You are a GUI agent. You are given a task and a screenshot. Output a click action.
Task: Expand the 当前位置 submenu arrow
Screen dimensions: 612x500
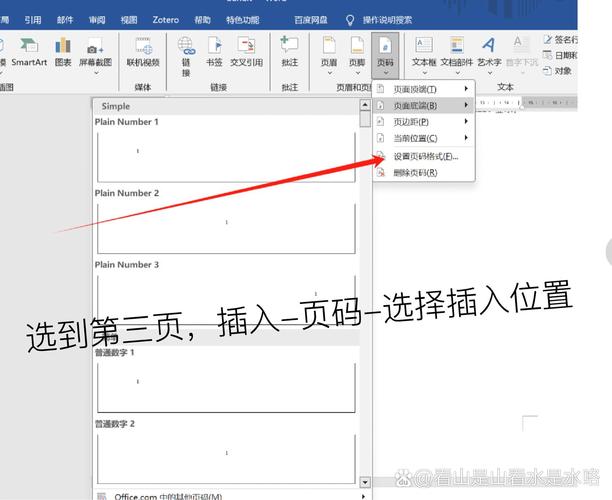(466, 138)
